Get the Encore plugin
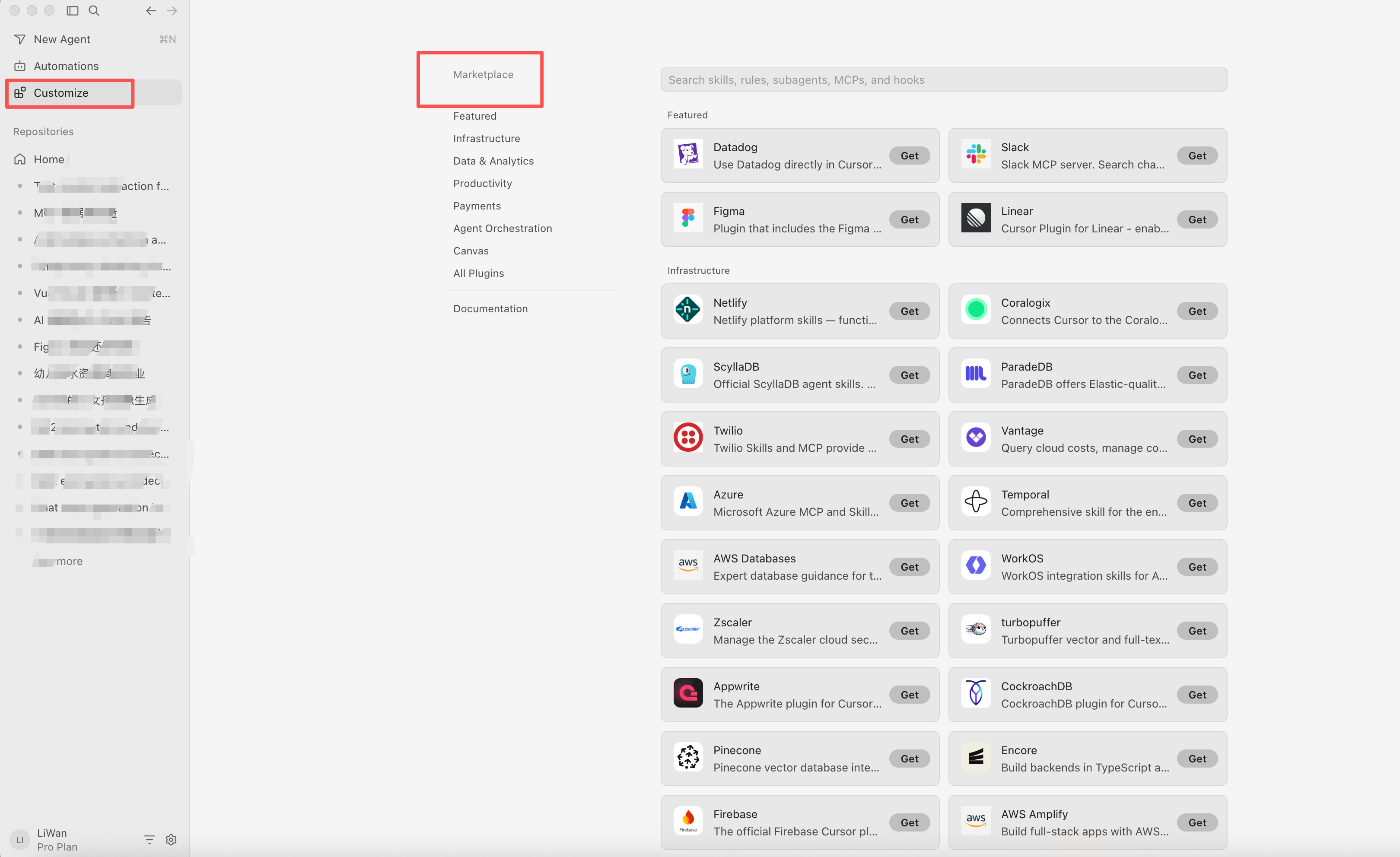This screenshot has height=857, width=1400. coord(1196,759)
